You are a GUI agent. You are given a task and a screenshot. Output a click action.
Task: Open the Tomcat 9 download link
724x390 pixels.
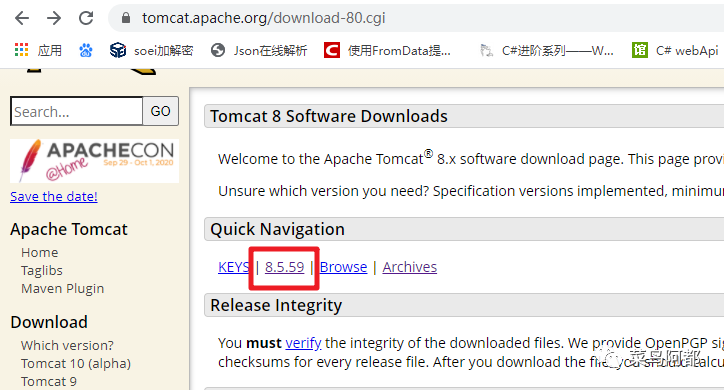(48, 382)
